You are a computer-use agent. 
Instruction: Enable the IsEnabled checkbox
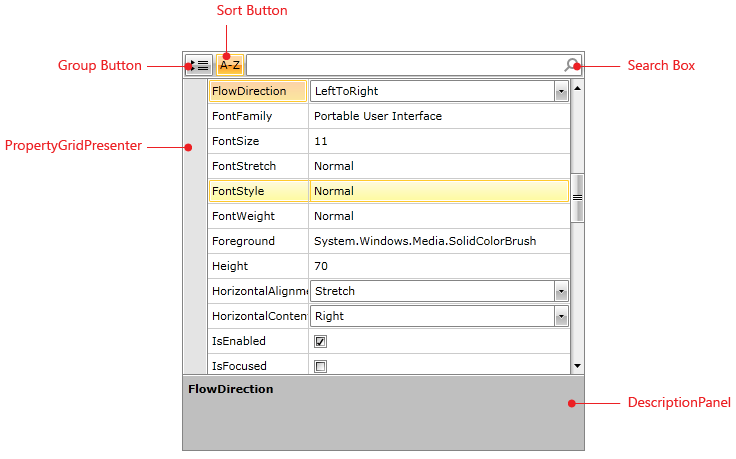point(321,341)
